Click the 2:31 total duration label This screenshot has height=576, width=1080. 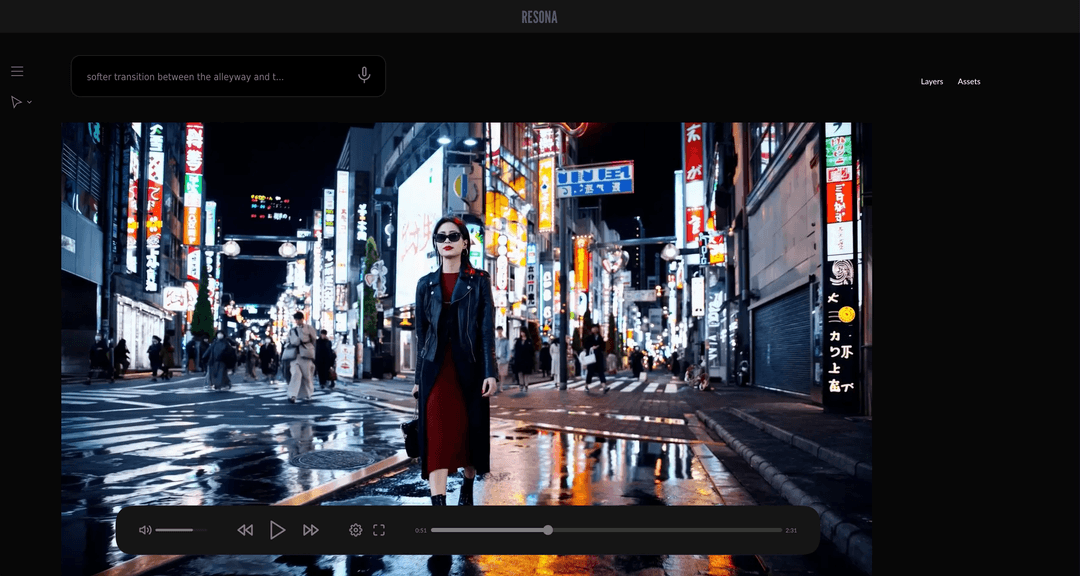pyautogui.click(x=791, y=531)
